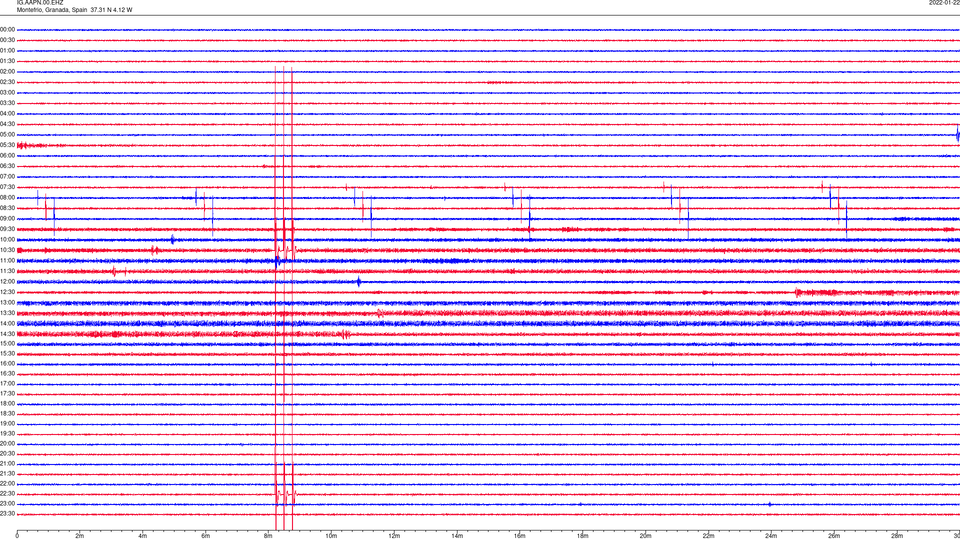Select the "01:30" time row label
Screen dimensions: 960x540
[x=7, y=61]
